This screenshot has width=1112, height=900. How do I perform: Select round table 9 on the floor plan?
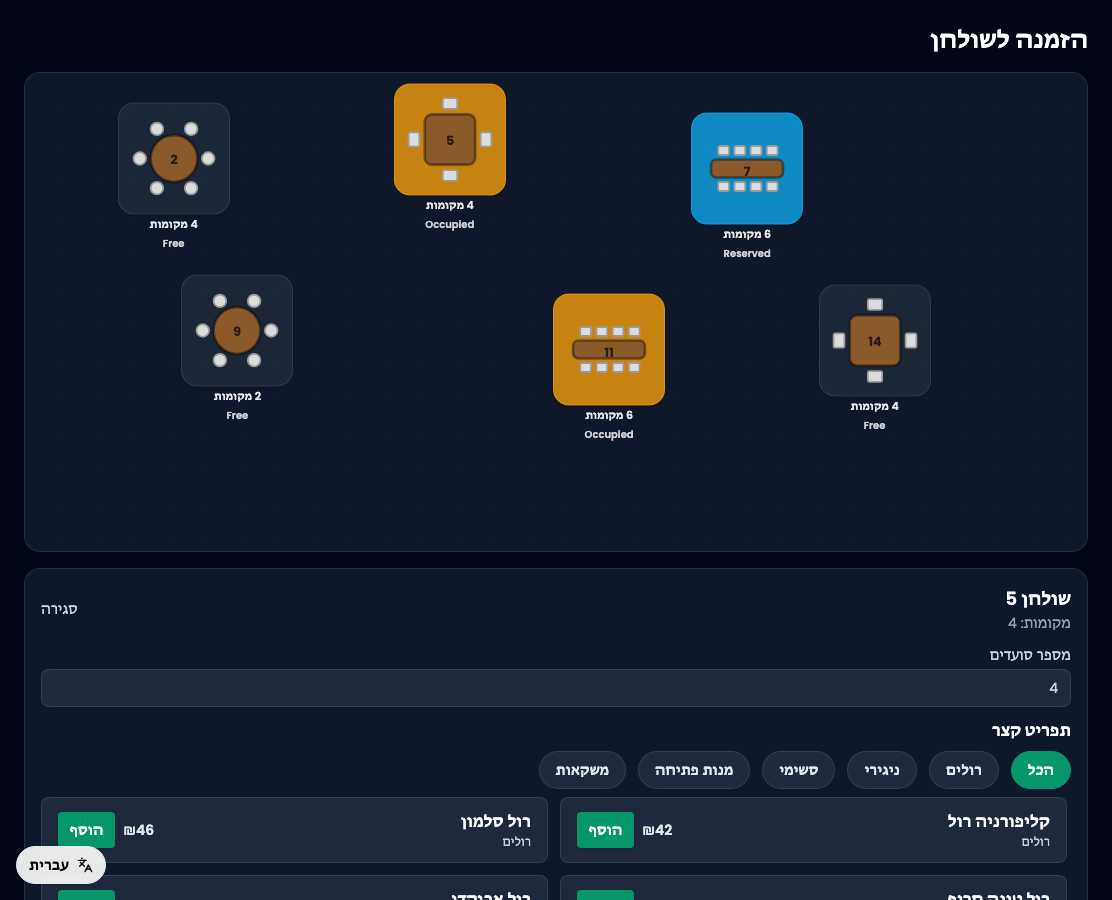(237, 330)
